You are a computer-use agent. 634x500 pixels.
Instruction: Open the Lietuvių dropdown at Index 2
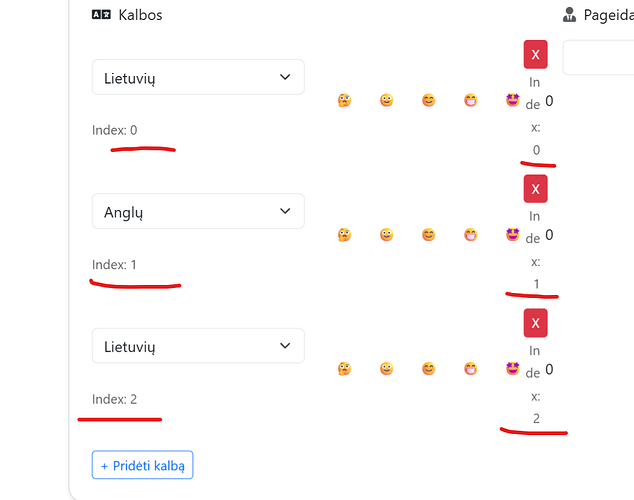coord(198,346)
